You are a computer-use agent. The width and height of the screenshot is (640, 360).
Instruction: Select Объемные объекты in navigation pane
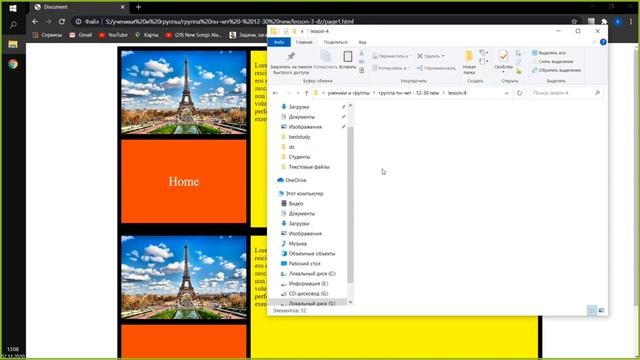(x=311, y=253)
